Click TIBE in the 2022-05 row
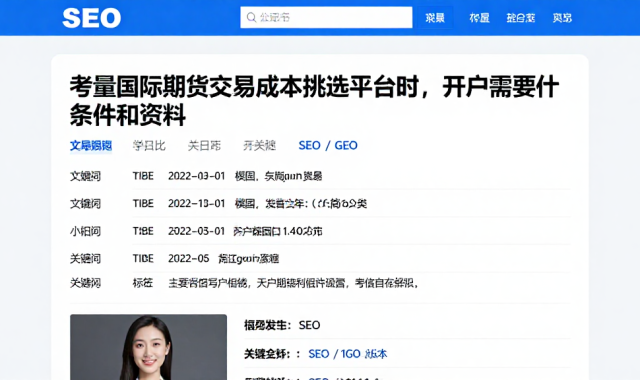This screenshot has width=640, height=380. pos(143,258)
